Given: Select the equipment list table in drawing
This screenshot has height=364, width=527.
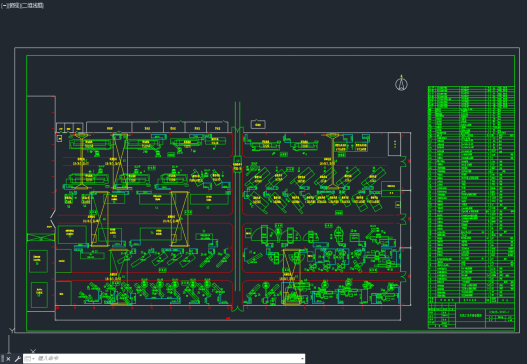Looking at the screenshot, I should 471,194.
